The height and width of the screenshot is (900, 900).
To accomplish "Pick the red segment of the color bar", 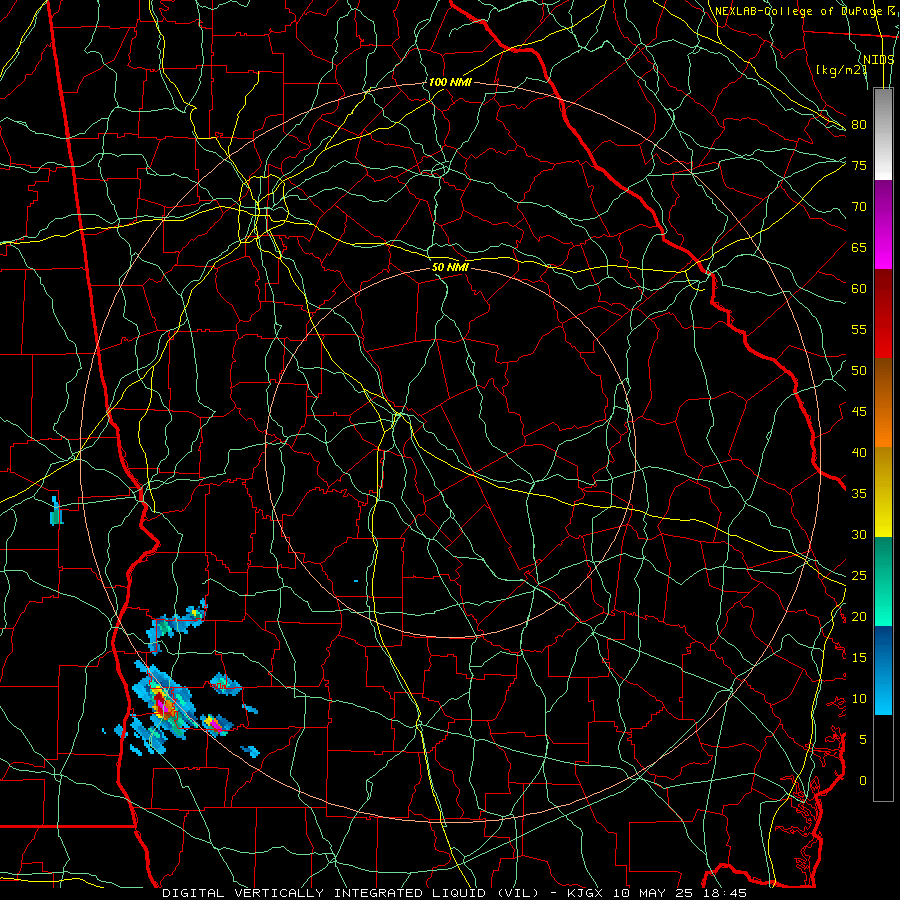I will coord(883,314).
